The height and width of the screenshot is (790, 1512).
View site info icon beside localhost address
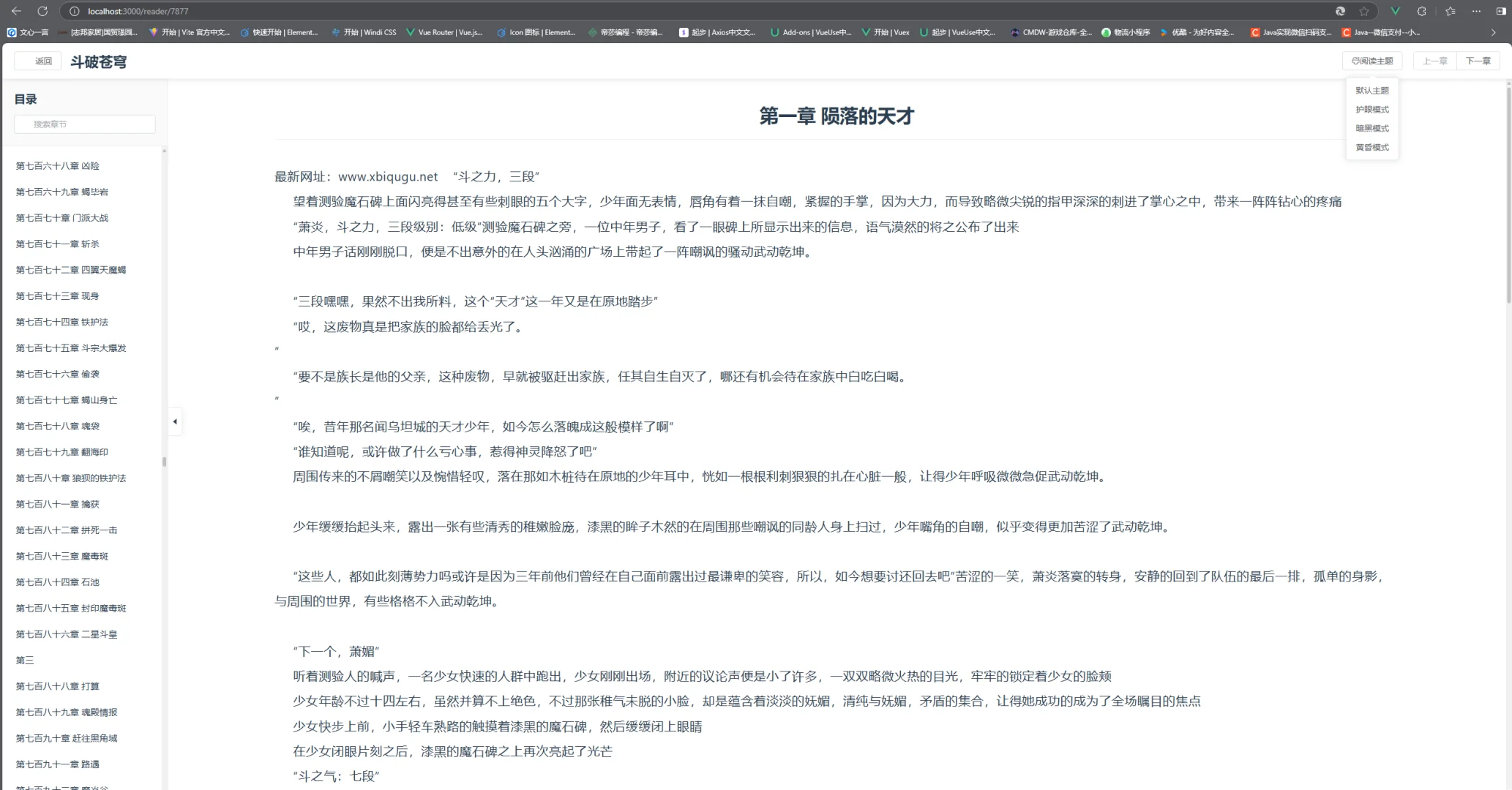point(75,11)
